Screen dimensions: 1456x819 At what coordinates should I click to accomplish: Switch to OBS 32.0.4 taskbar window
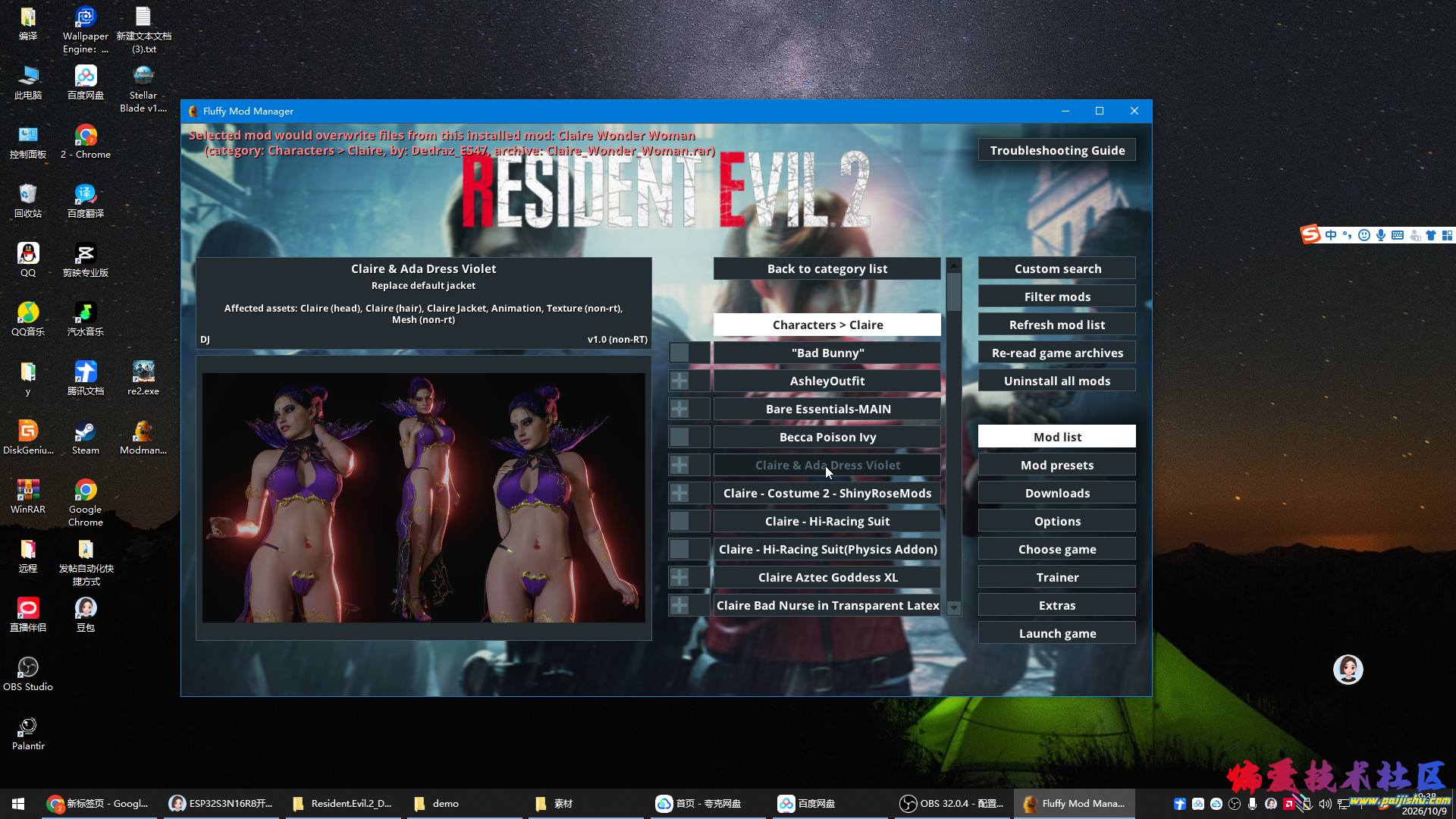click(952, 803)
